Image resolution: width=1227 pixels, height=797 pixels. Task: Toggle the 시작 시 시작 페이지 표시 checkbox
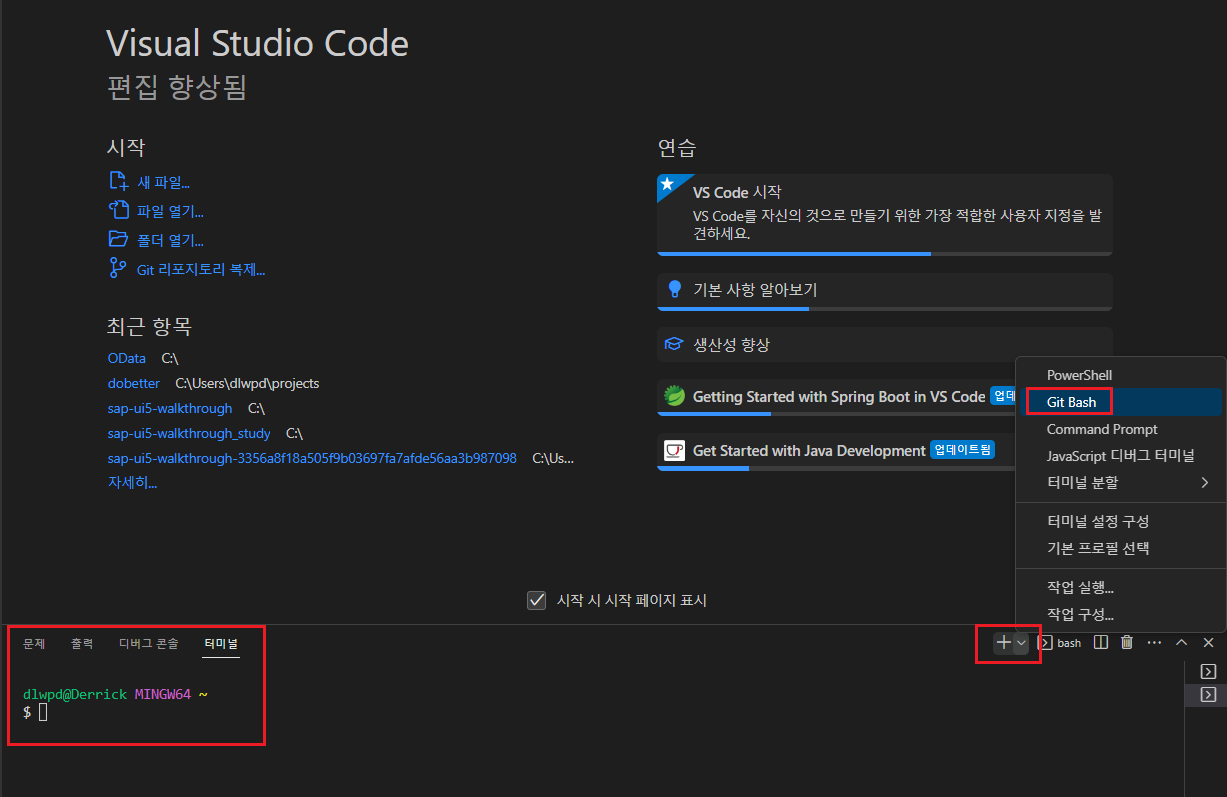pyautogui.click(x=537, y=600)
